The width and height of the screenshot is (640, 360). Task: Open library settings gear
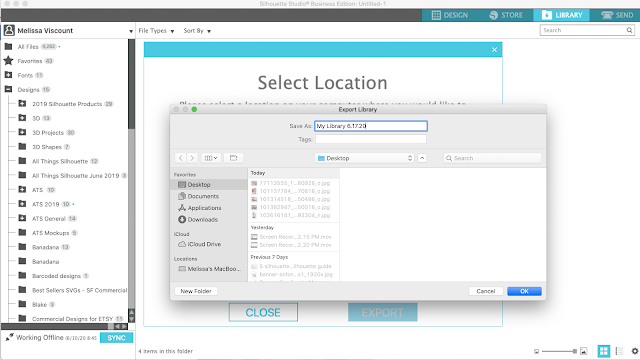635,351
